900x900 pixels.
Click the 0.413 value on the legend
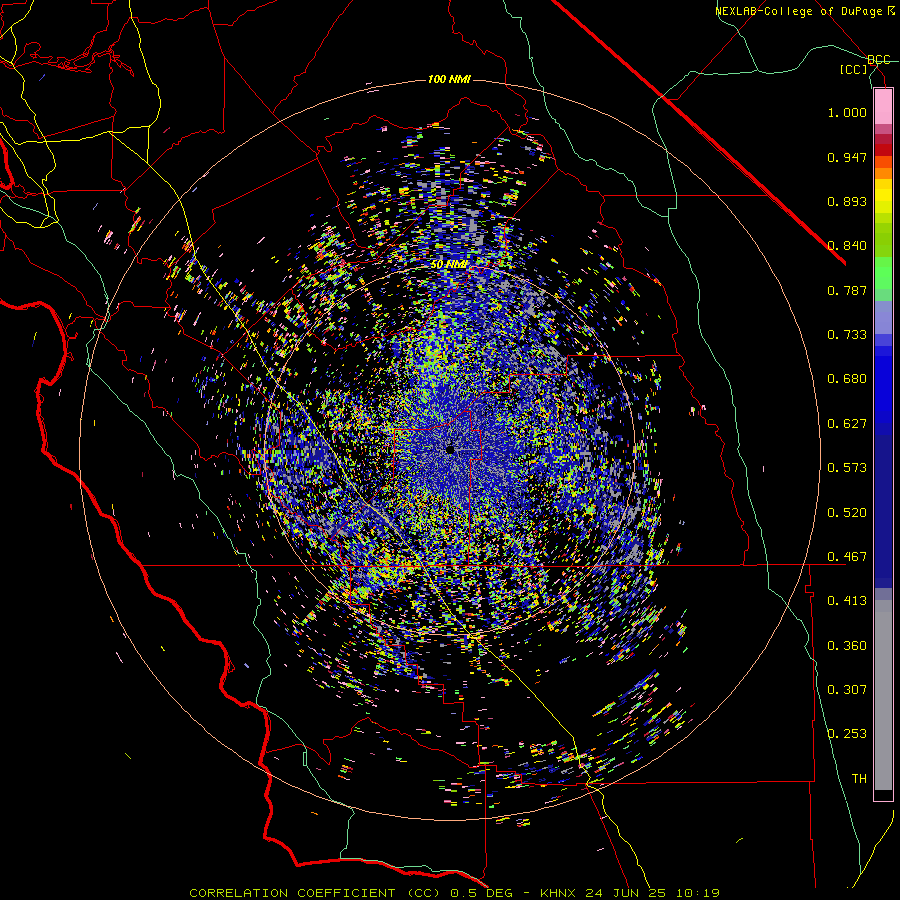847,601
